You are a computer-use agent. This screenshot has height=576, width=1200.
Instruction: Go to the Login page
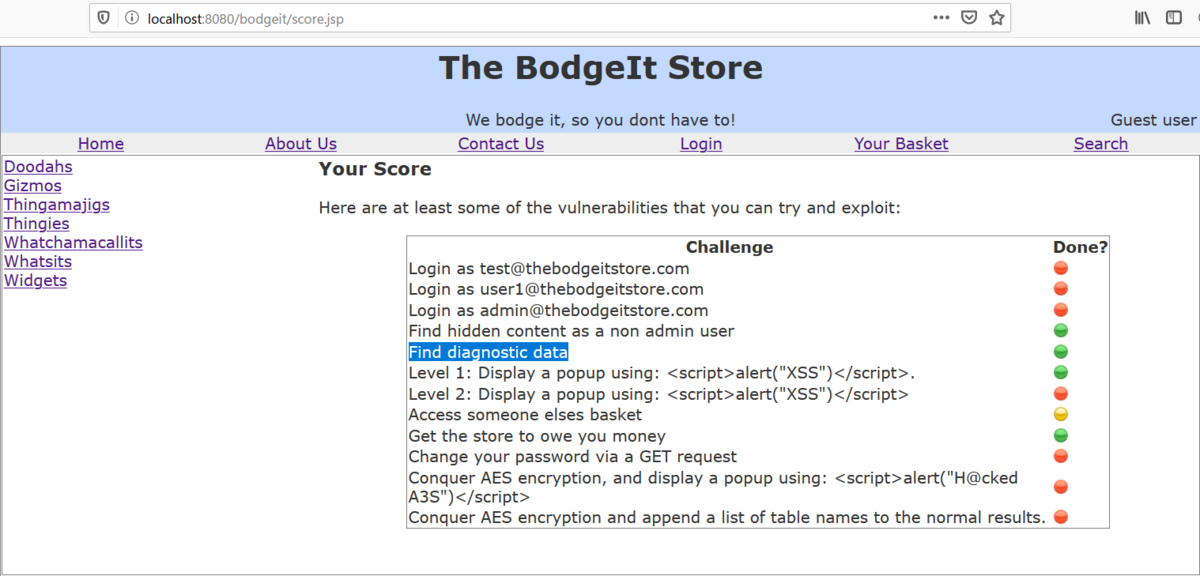click(x=701, y=144)
